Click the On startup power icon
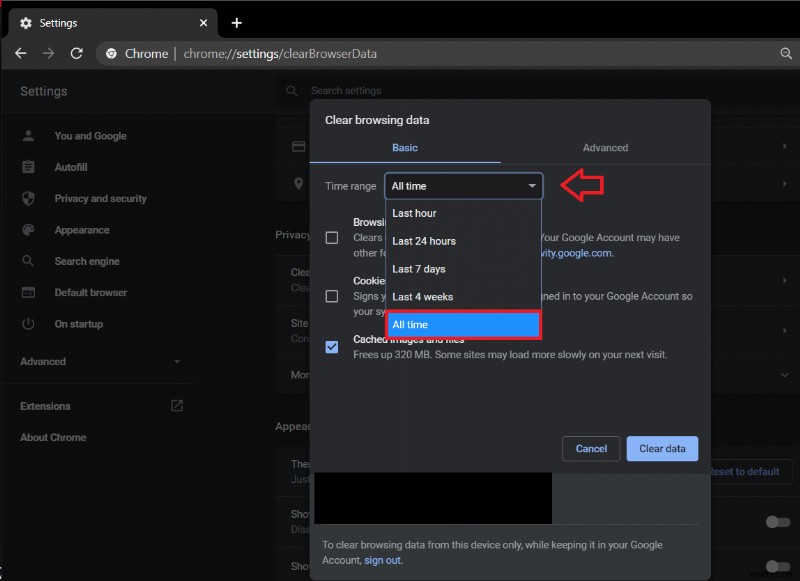Viewport: 800px width, 581px height. (29, 324)
